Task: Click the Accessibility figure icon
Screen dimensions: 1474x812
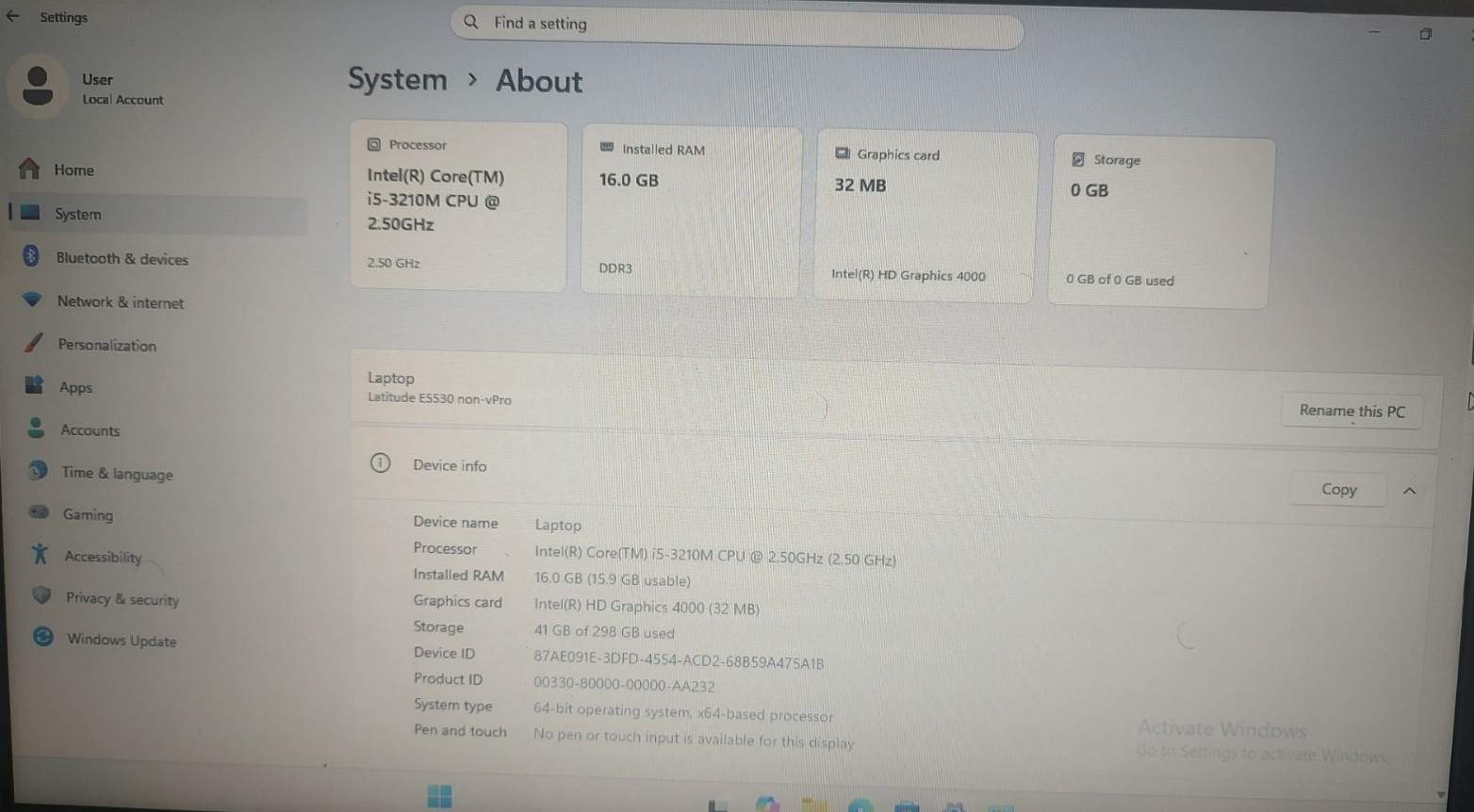Action: (40, 554)
